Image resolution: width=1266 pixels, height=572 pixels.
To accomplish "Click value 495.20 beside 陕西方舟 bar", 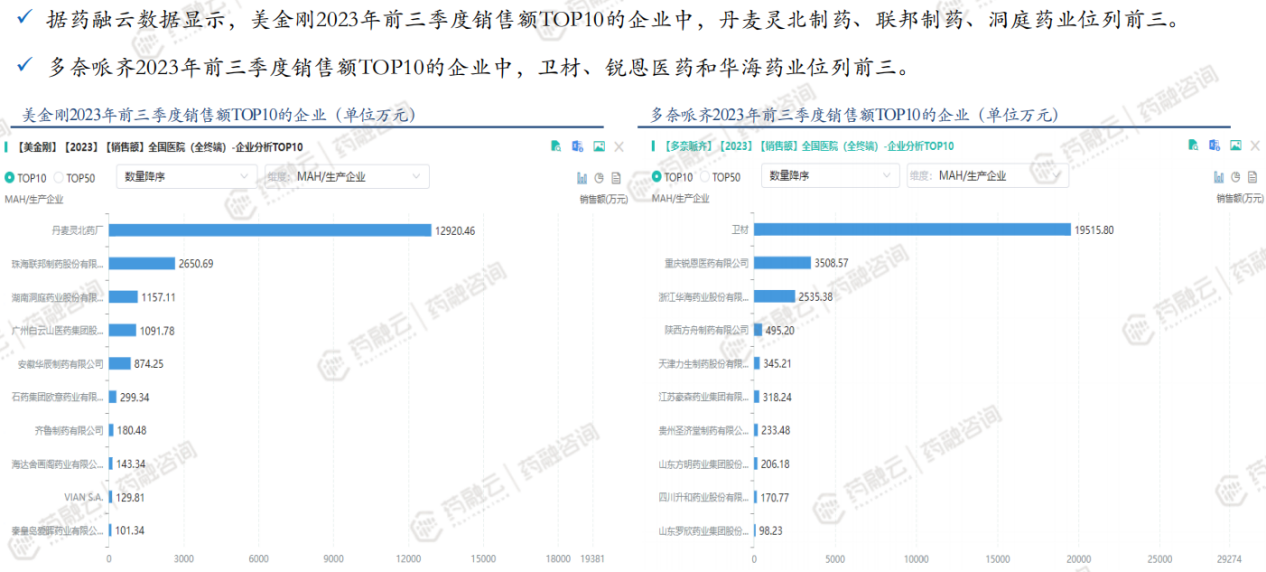I will click(780, 330).
